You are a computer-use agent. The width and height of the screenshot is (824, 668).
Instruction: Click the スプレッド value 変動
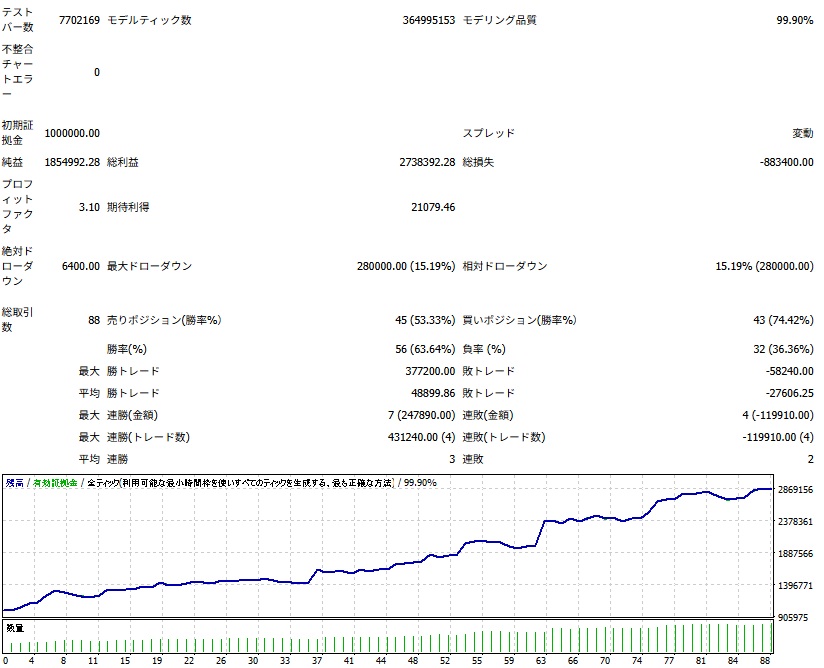802,133
